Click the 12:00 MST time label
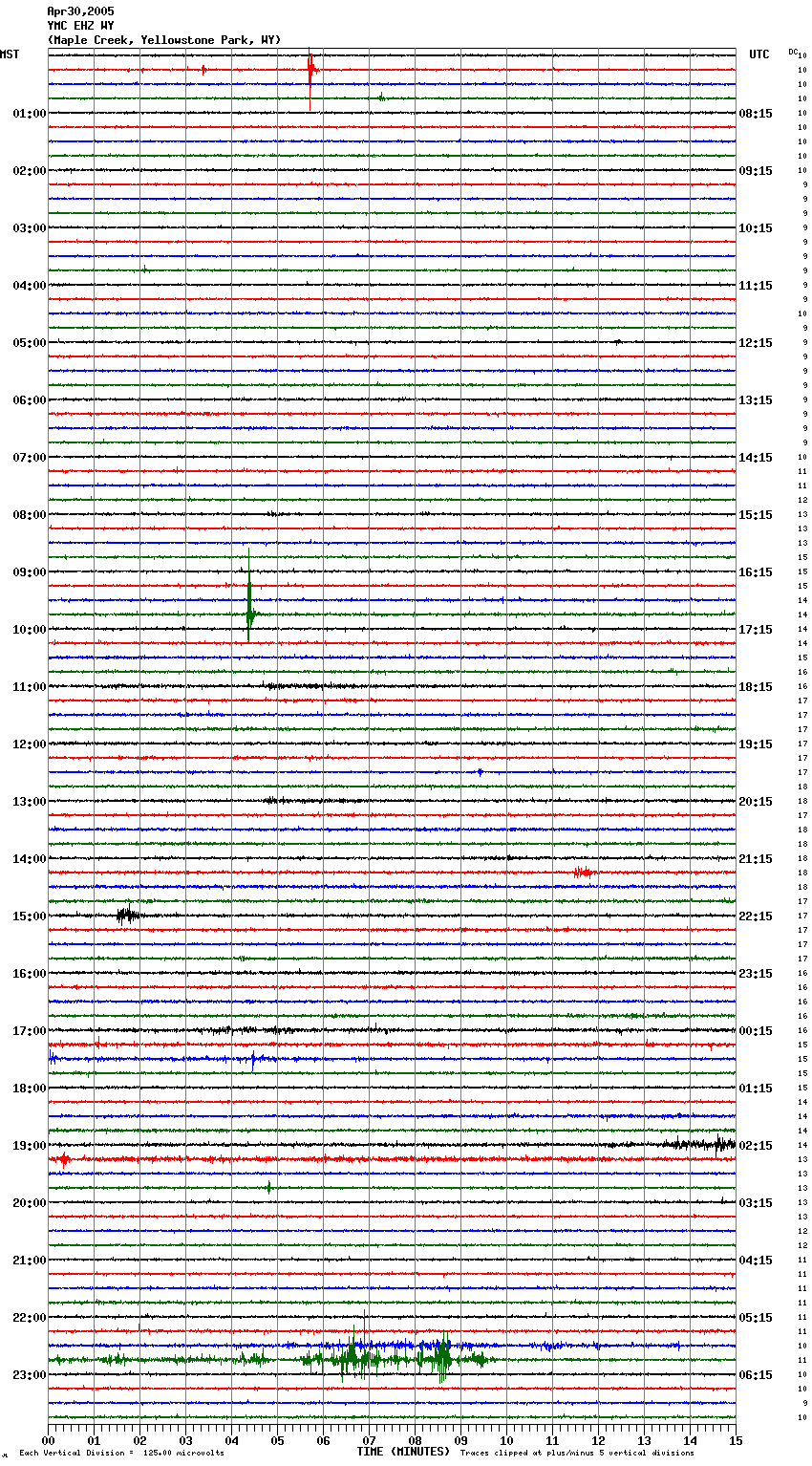 30,744
